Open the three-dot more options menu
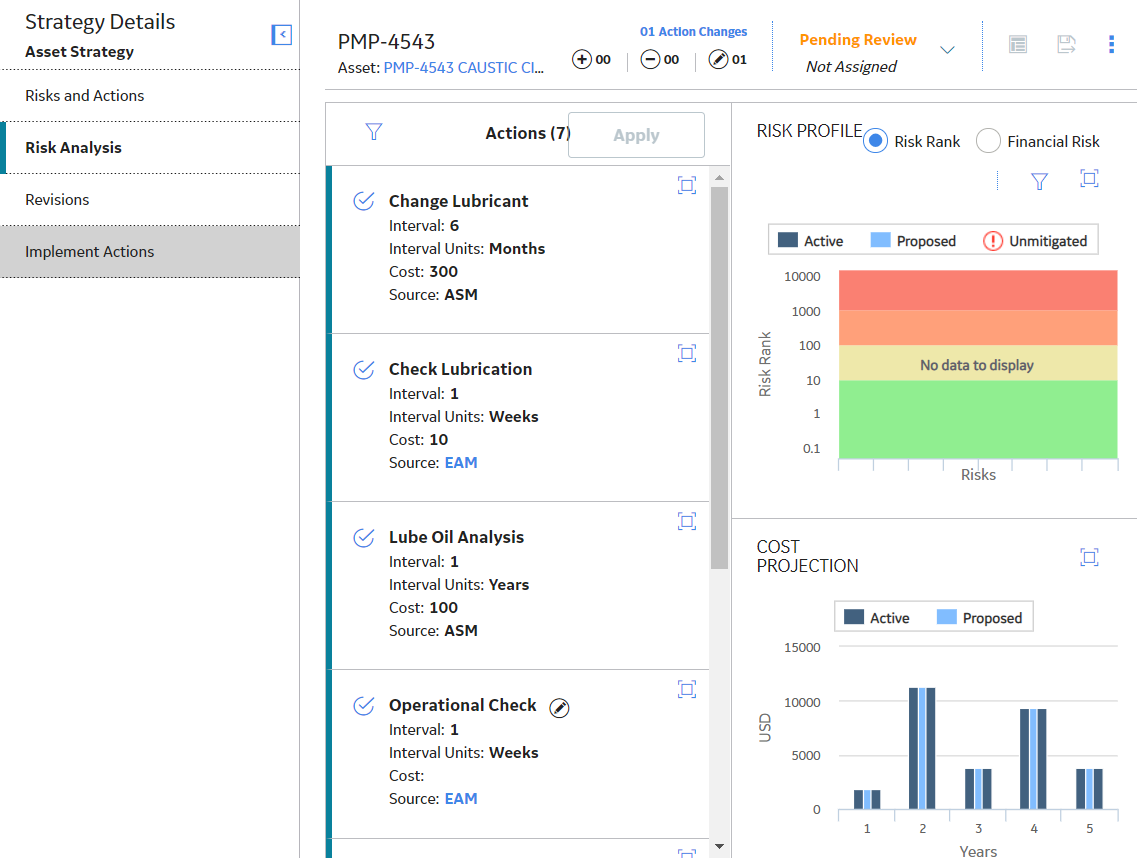 [1111, 45]
